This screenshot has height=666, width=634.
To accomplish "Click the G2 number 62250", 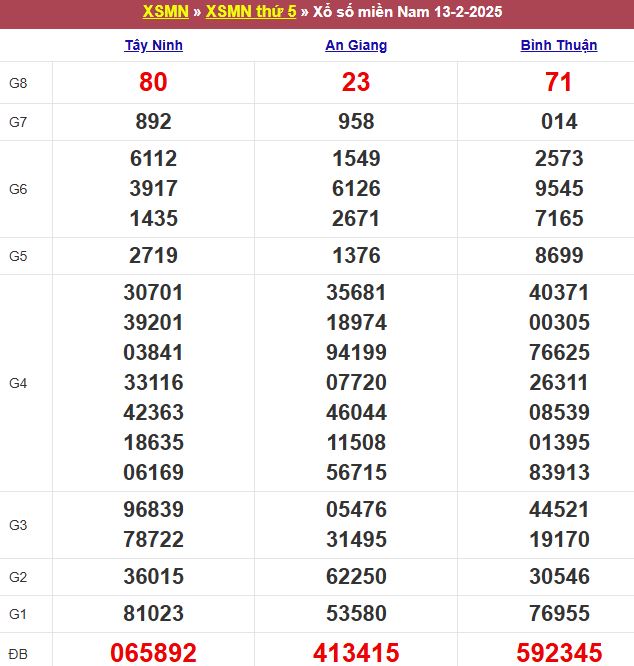I will pyautogui.click(x=356, y=576).
